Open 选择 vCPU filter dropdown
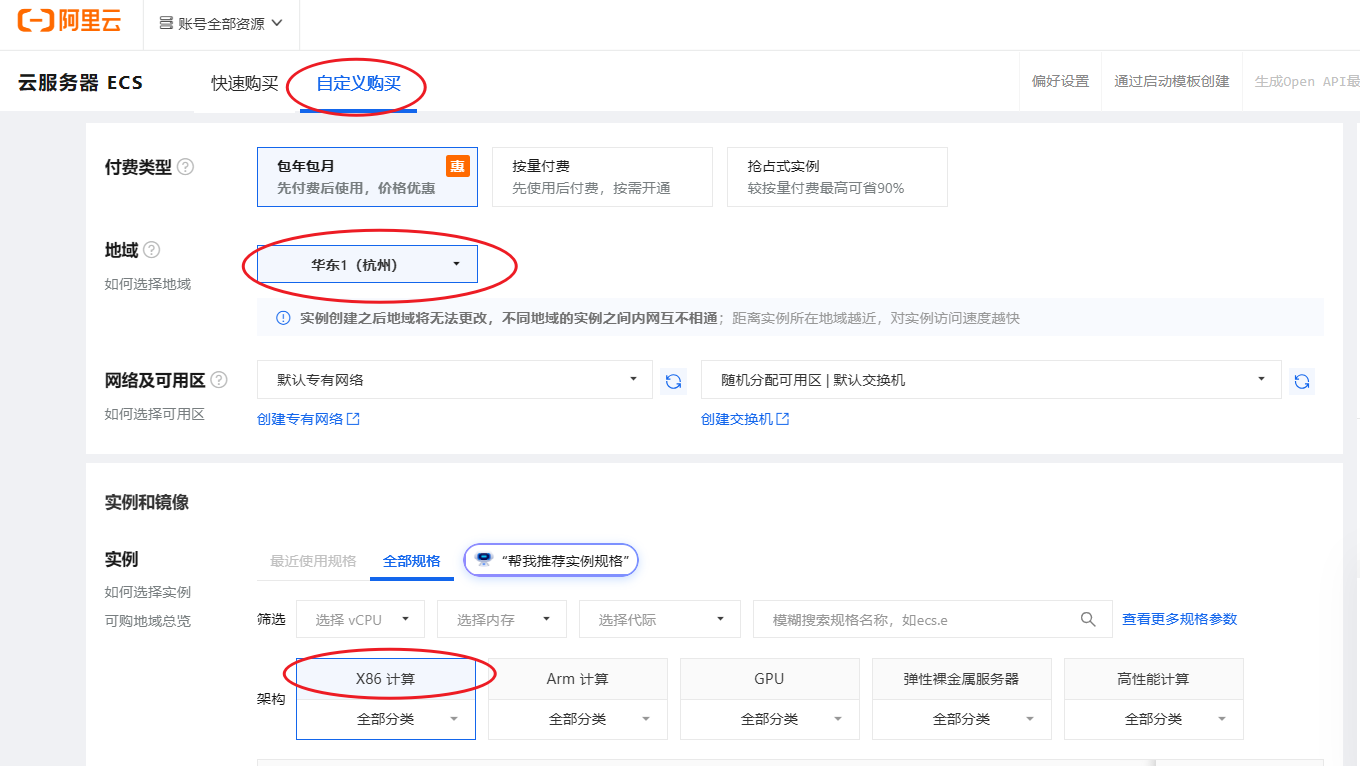This screenshot has height=766, width=1360. [x=360, y=619]
